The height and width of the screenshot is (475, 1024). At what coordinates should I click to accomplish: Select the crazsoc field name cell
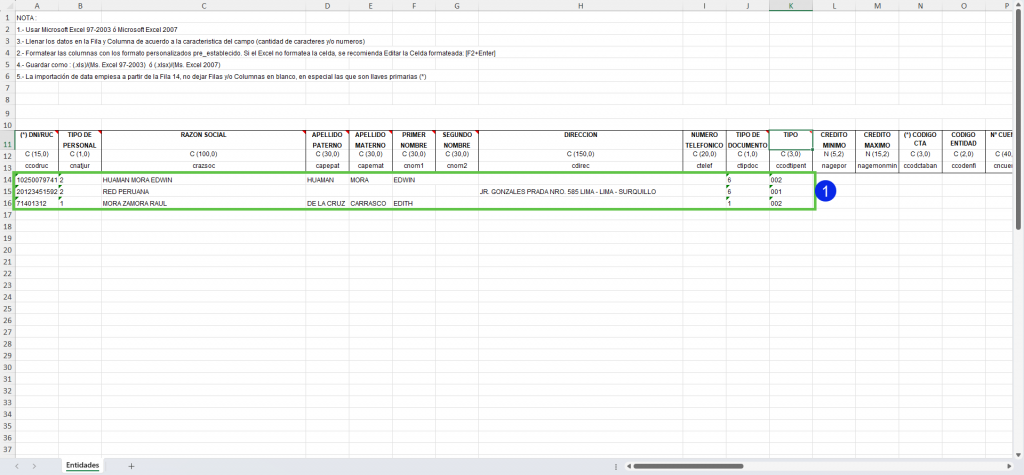204,167
